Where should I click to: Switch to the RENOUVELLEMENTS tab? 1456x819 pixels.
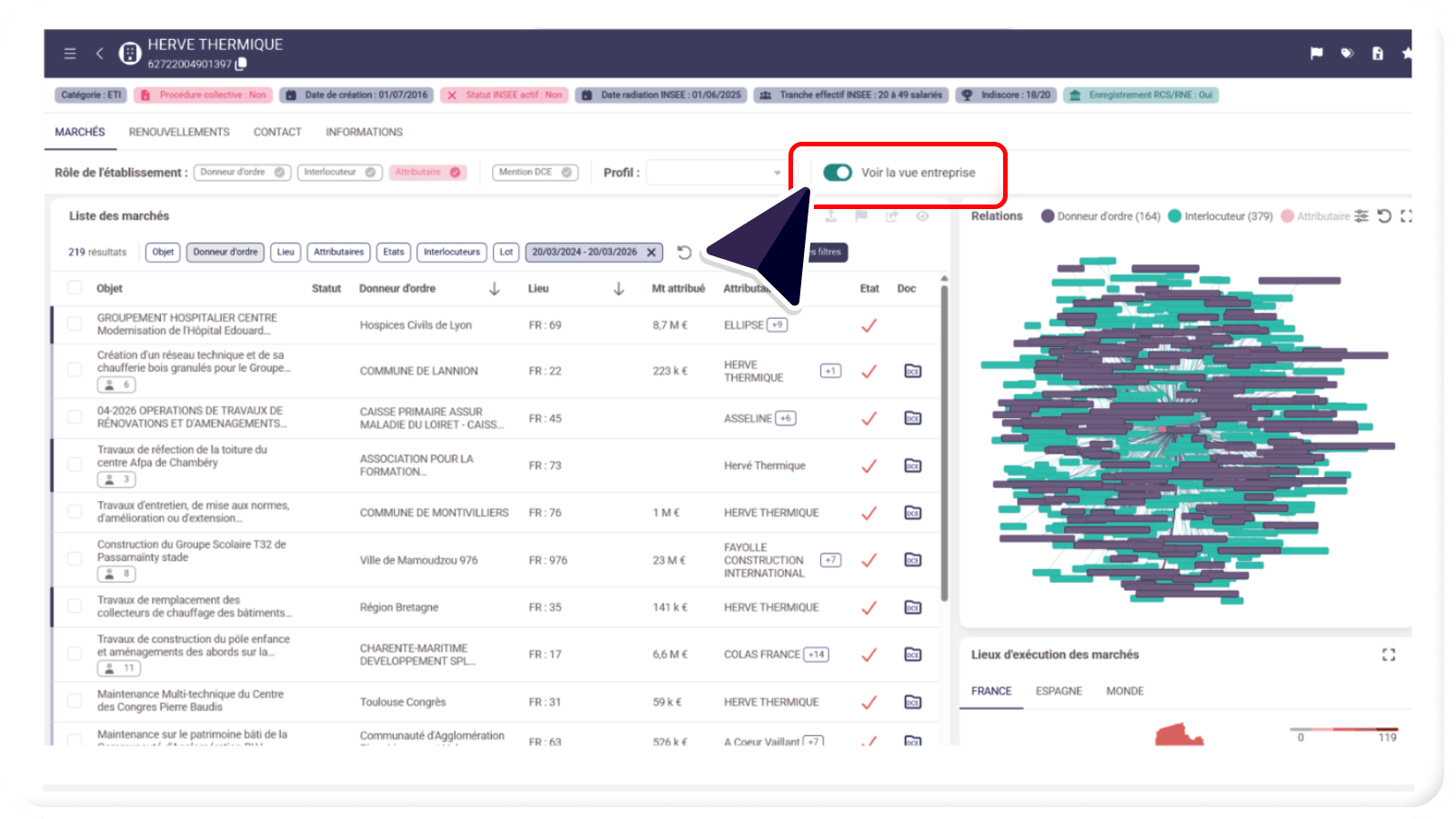click(179, 132)
